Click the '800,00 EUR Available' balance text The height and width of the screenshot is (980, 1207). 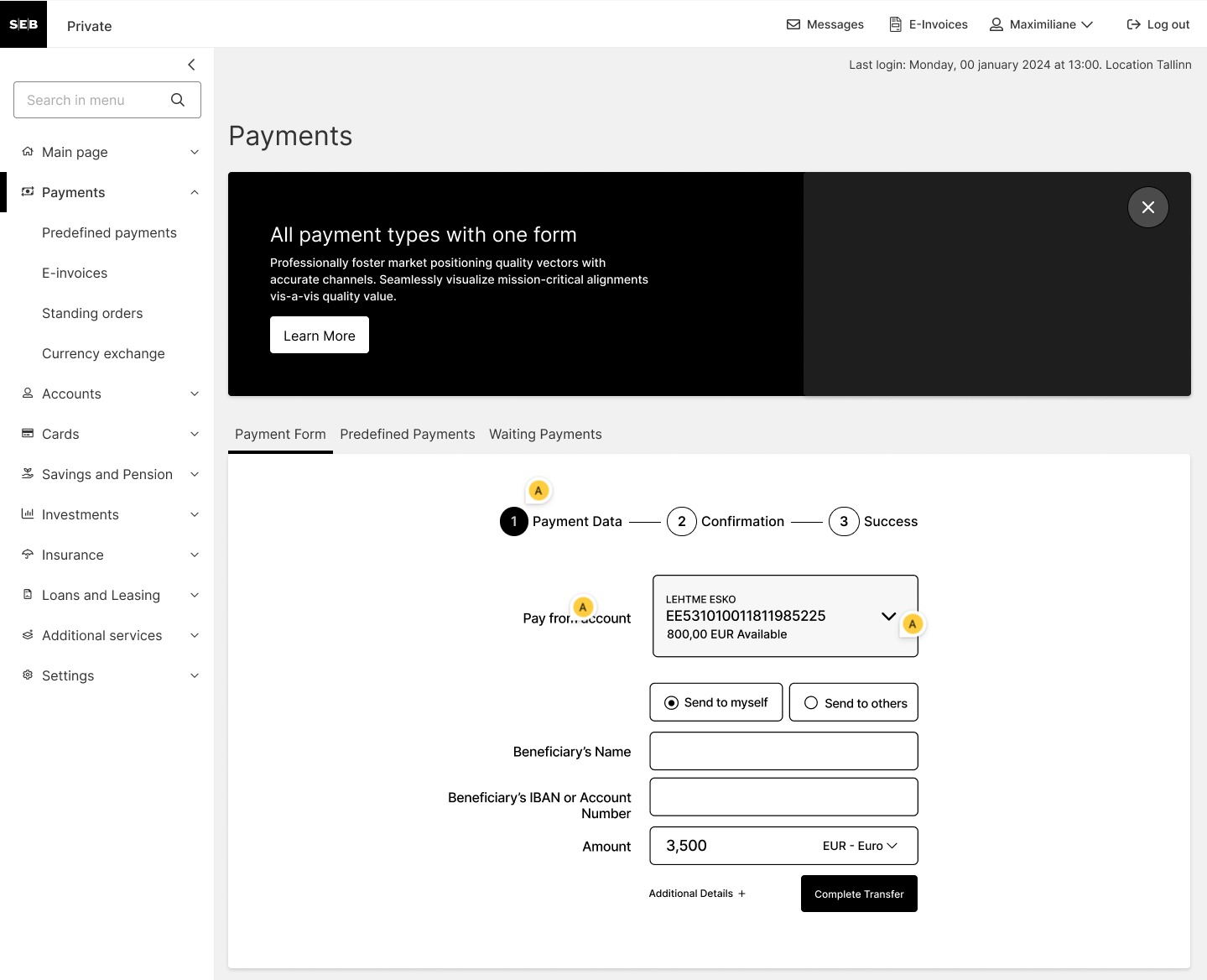pos(727,634)
